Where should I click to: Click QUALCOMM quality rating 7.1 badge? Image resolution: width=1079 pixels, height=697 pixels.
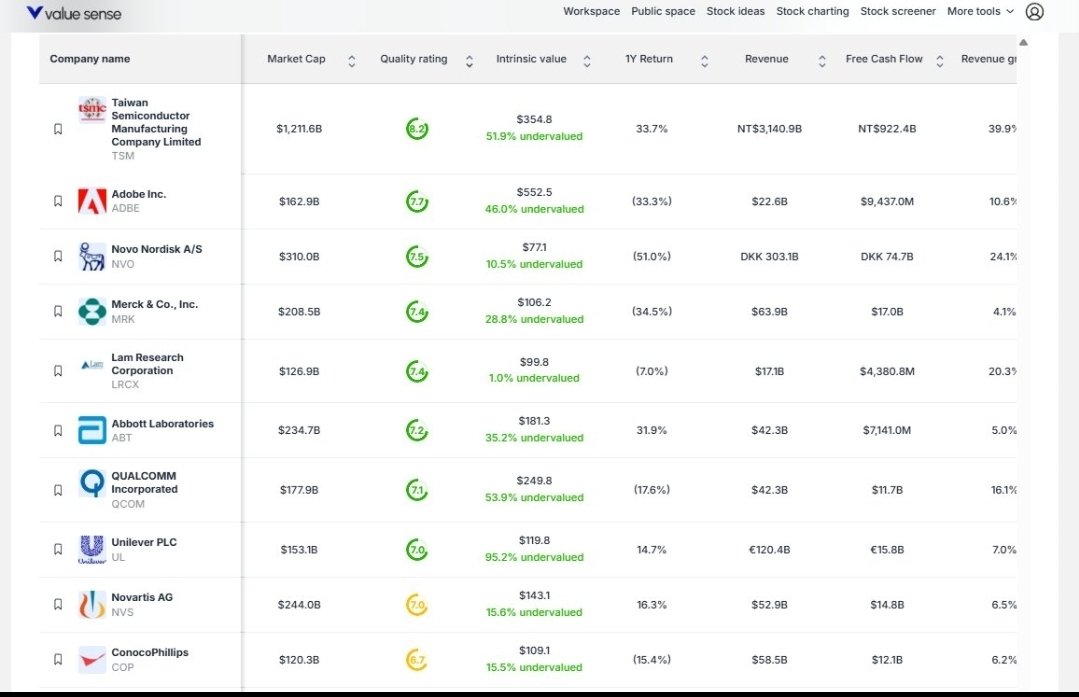point(417,490)
